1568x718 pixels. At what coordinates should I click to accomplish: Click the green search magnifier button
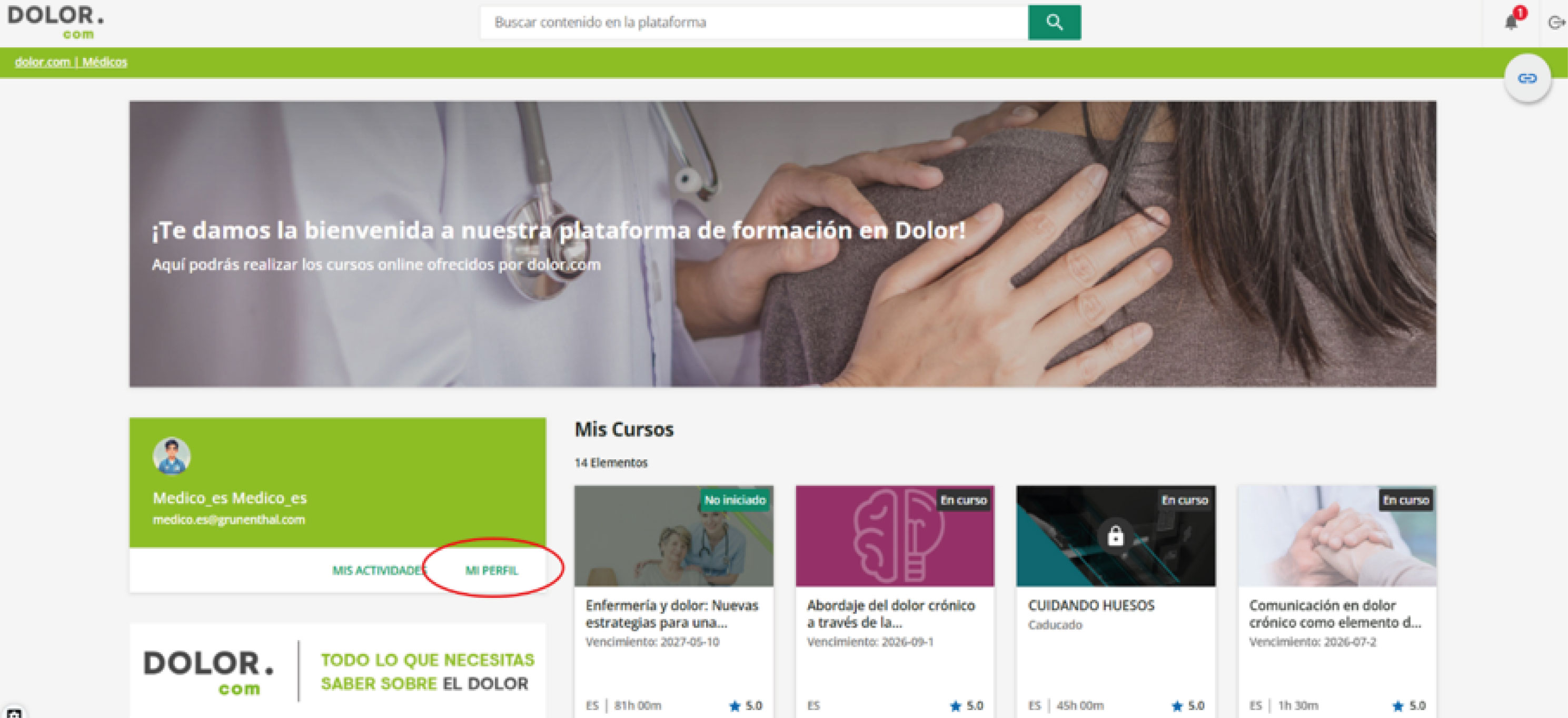1054,23
